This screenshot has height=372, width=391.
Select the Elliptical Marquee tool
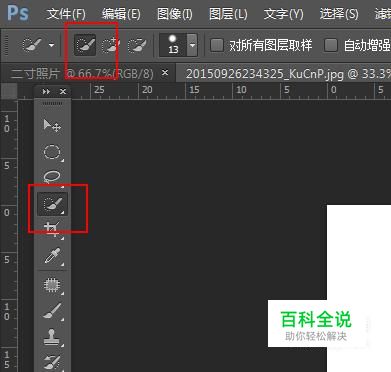52,152
